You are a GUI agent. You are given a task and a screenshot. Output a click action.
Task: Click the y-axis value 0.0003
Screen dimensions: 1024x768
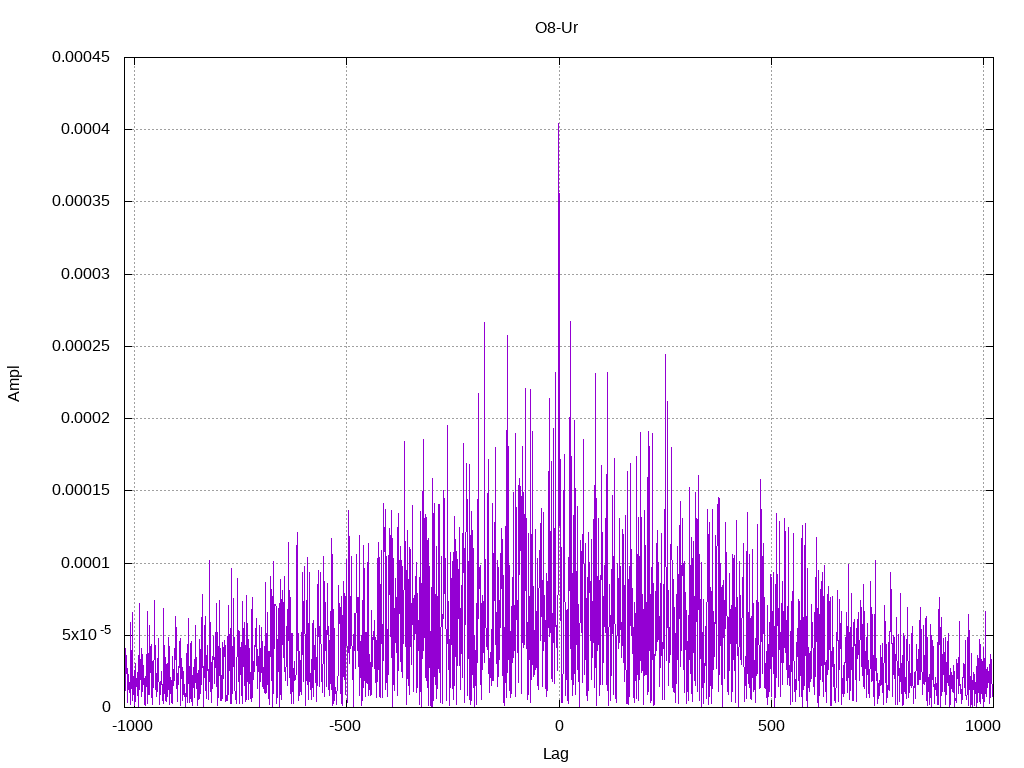86,274
